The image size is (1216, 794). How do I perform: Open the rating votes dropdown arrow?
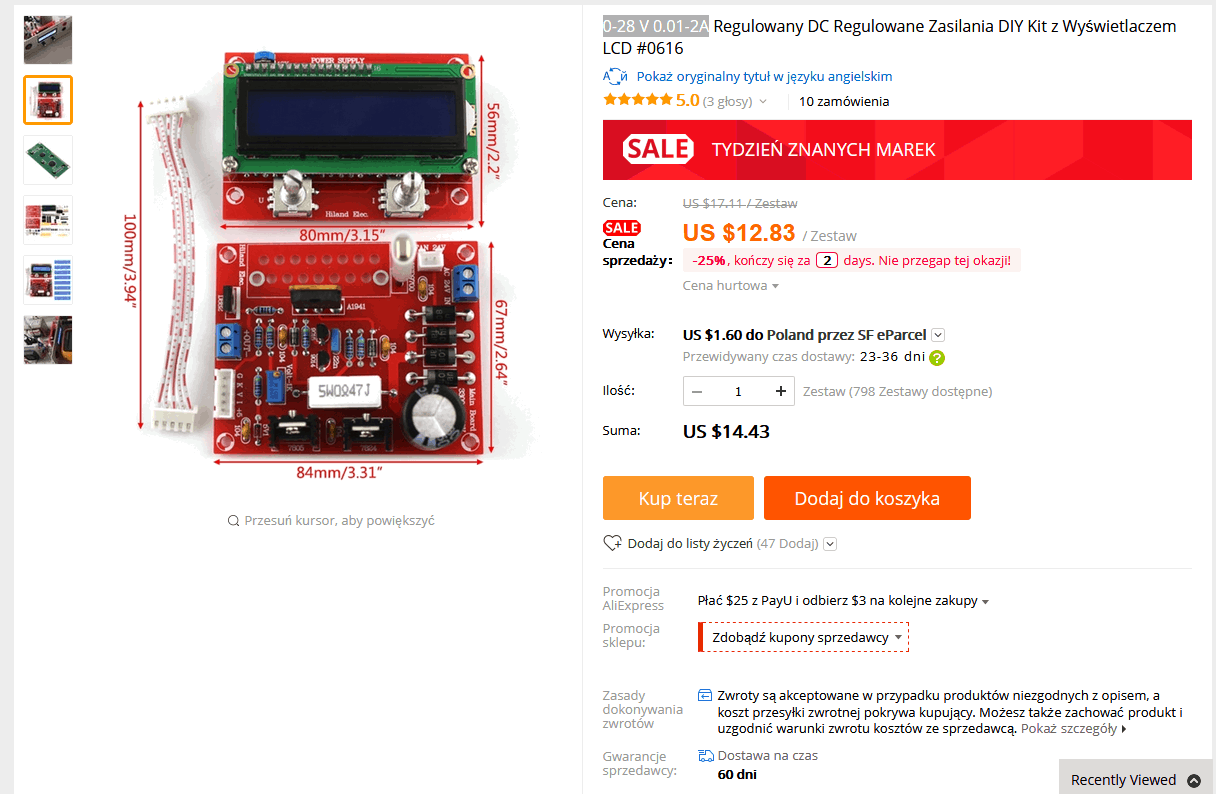point(763,102)
